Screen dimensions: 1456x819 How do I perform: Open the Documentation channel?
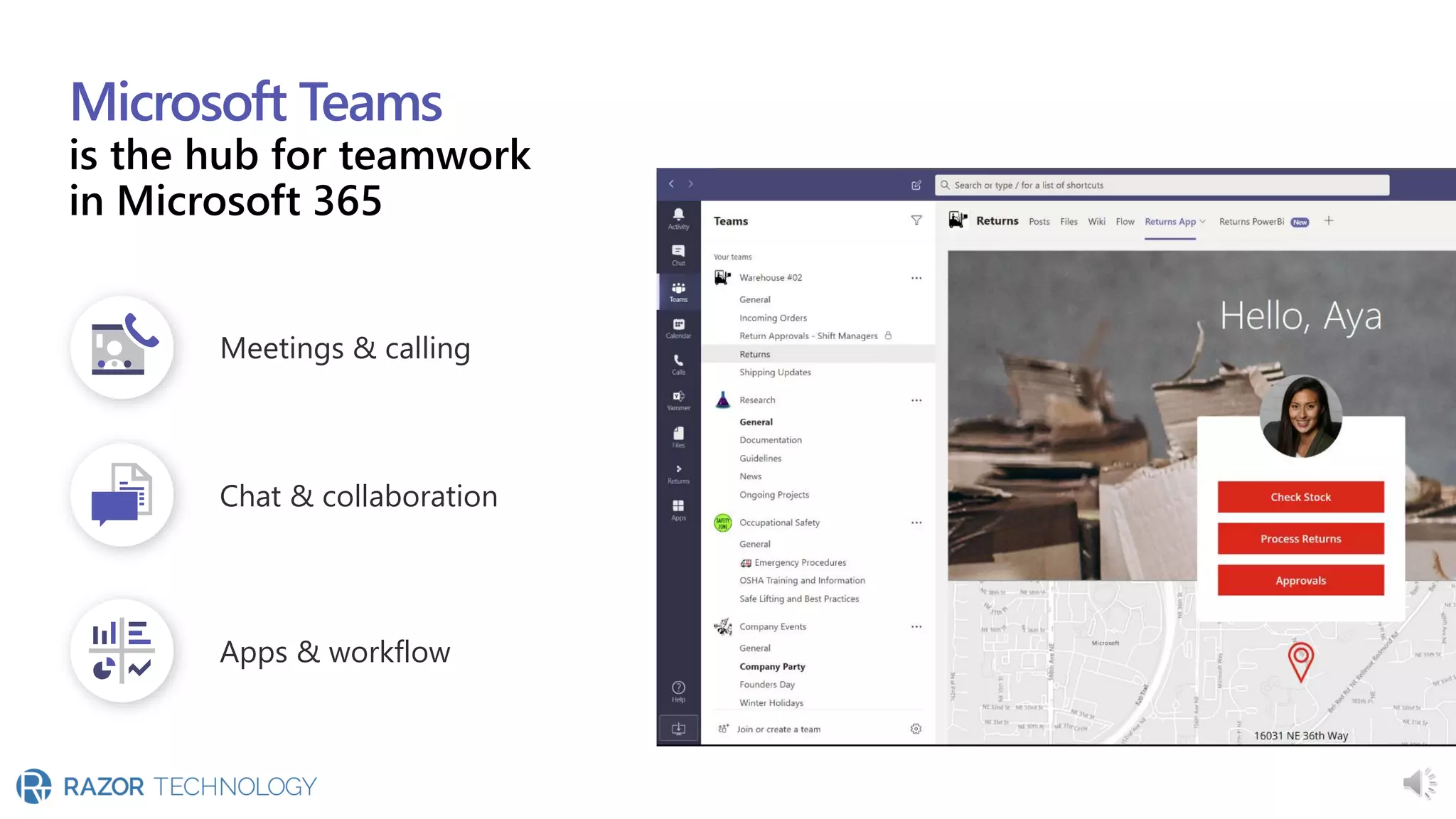(770, 440)
